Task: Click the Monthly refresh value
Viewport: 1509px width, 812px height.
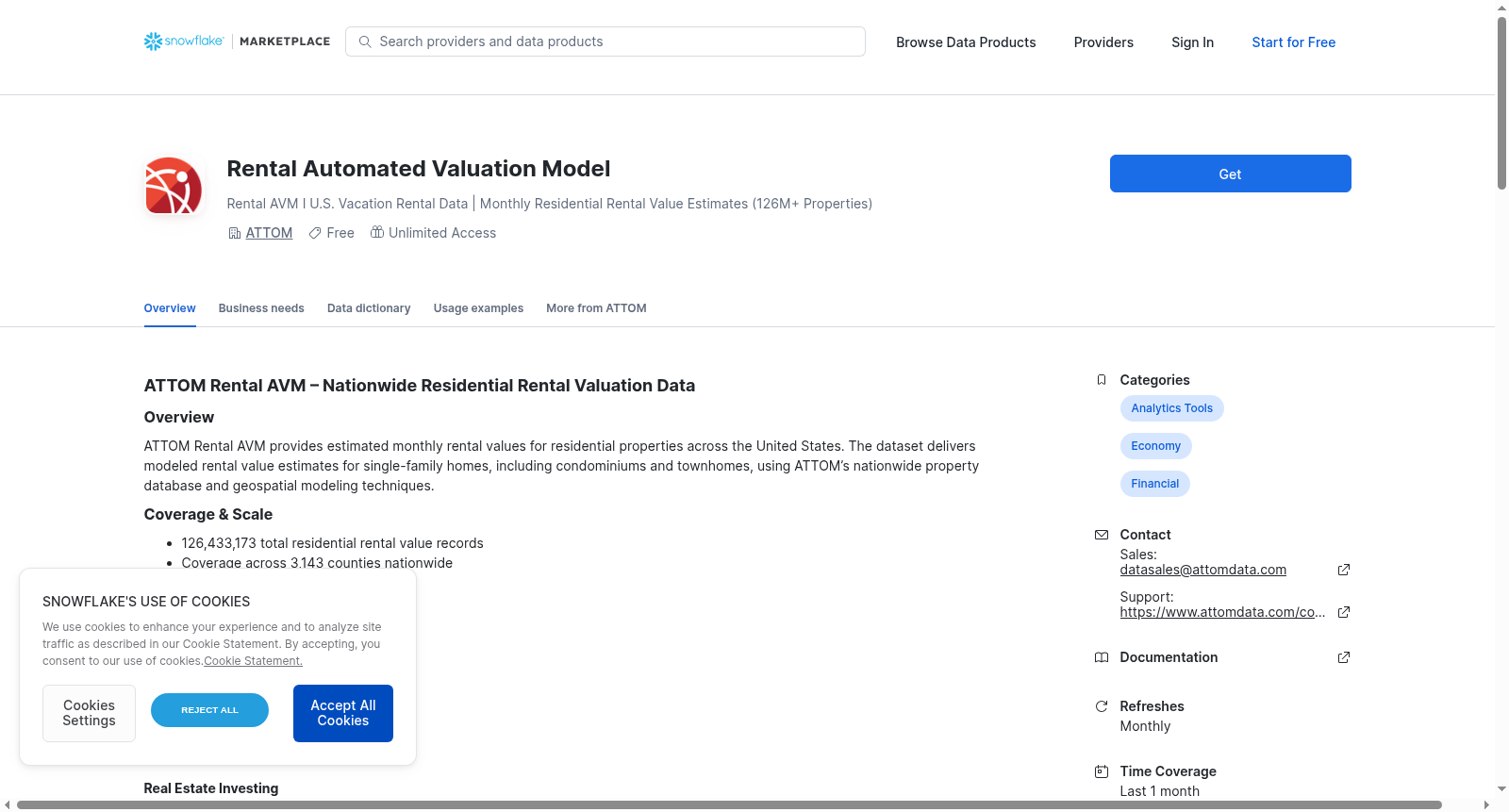Action: coord(1145,726)
